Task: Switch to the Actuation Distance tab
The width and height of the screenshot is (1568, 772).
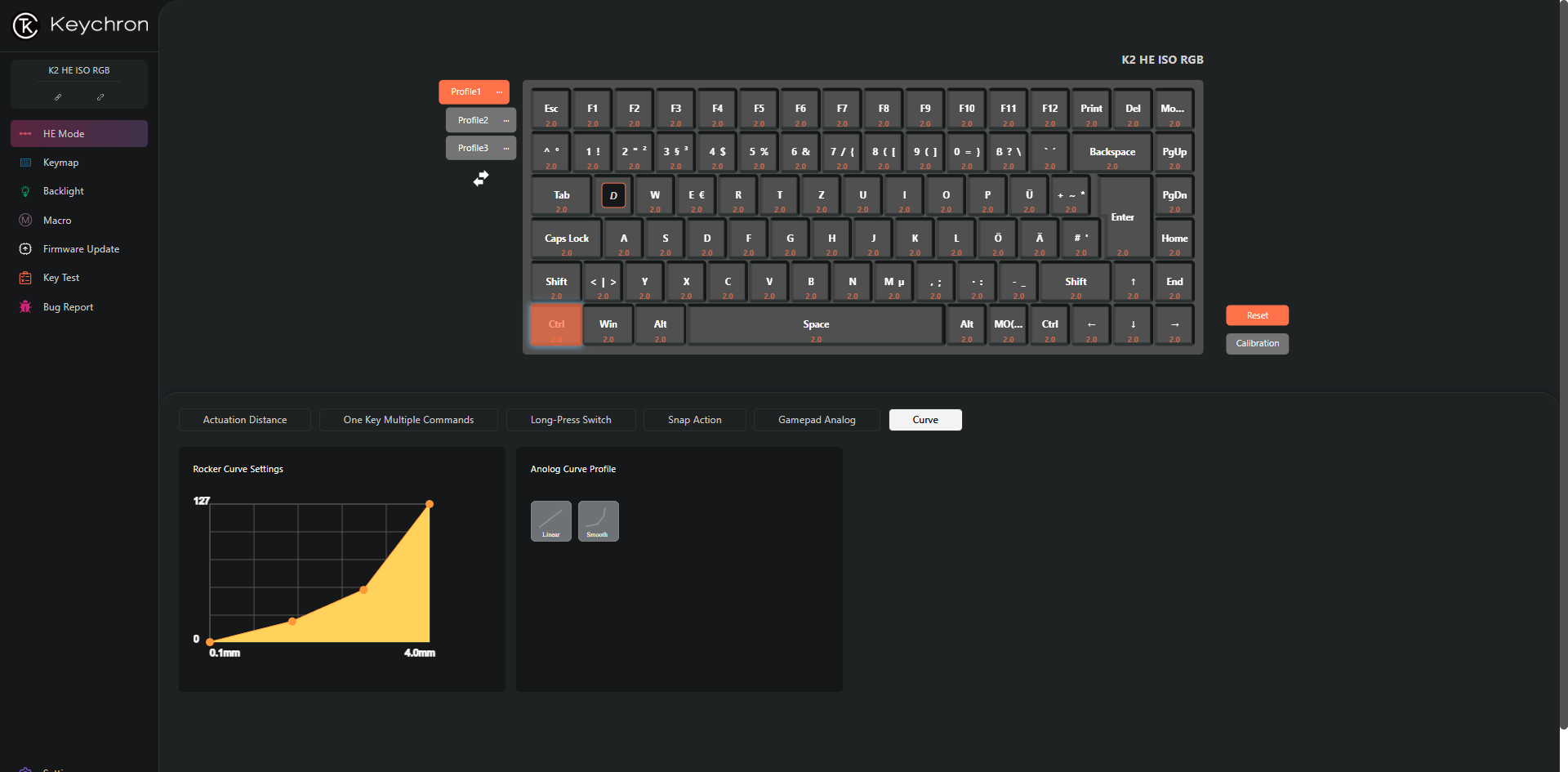Action: coord(245,420)
